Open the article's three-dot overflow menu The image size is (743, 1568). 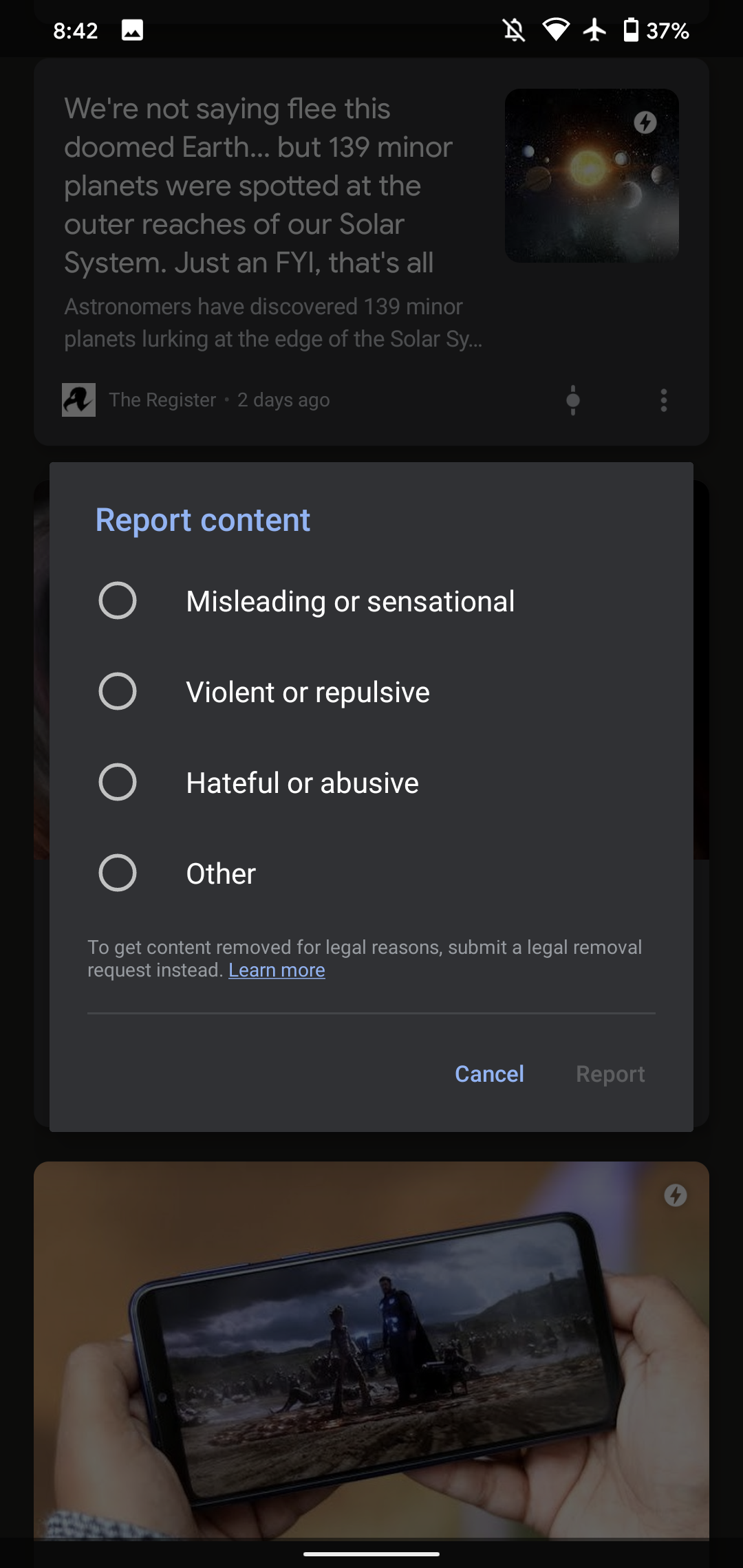click(x=663, y=400)
